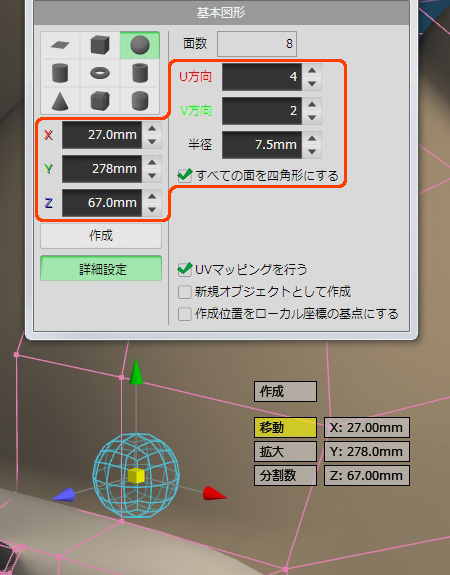This screenshot has width=450, height=575.
Task: Select the cube primitive shape icon
Action: tap(100, 45)
